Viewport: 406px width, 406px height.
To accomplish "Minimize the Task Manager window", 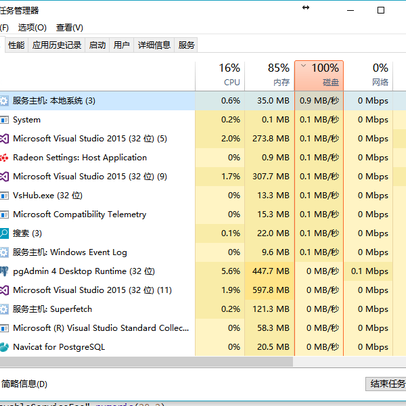I will tap(350, 10).
